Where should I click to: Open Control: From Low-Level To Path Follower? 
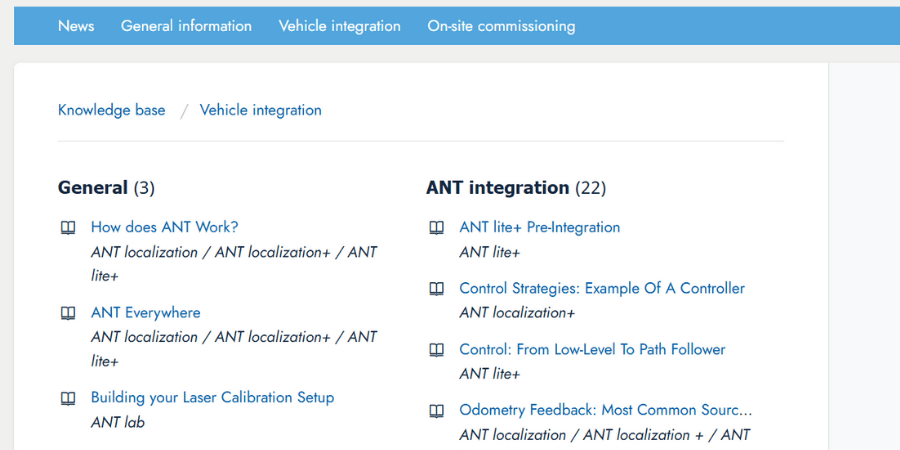592,349
